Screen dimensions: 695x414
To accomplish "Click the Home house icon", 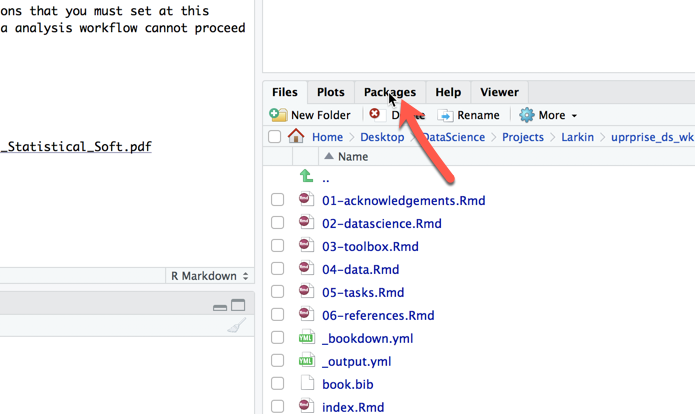I will (x=296, y=136).
